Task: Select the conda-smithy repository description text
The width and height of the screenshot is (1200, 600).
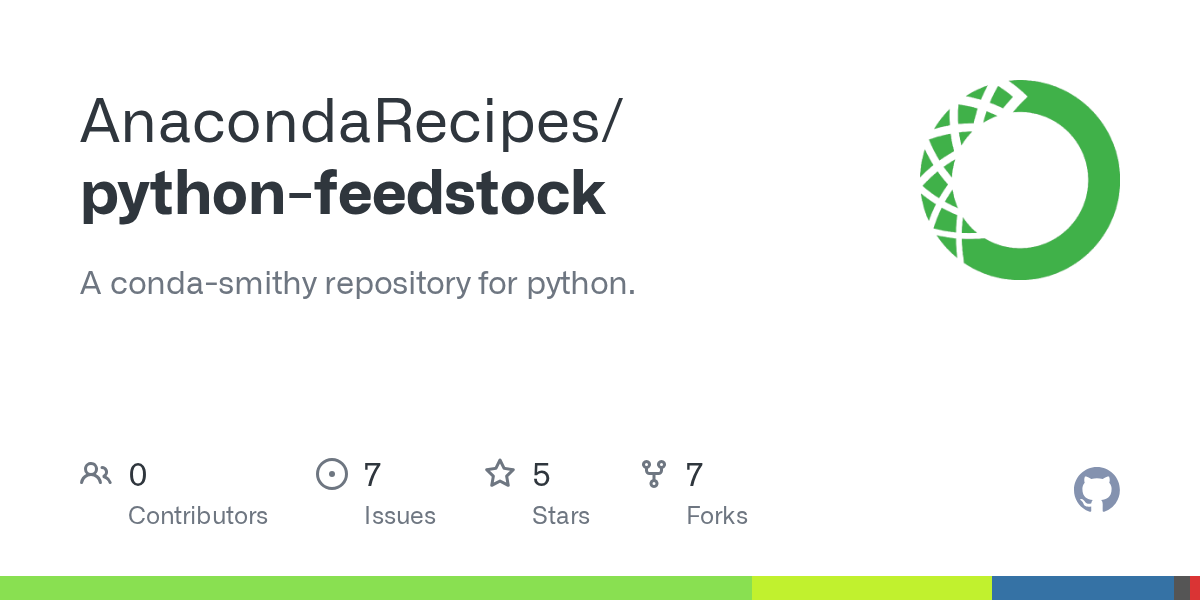Action: coord(358,284)
